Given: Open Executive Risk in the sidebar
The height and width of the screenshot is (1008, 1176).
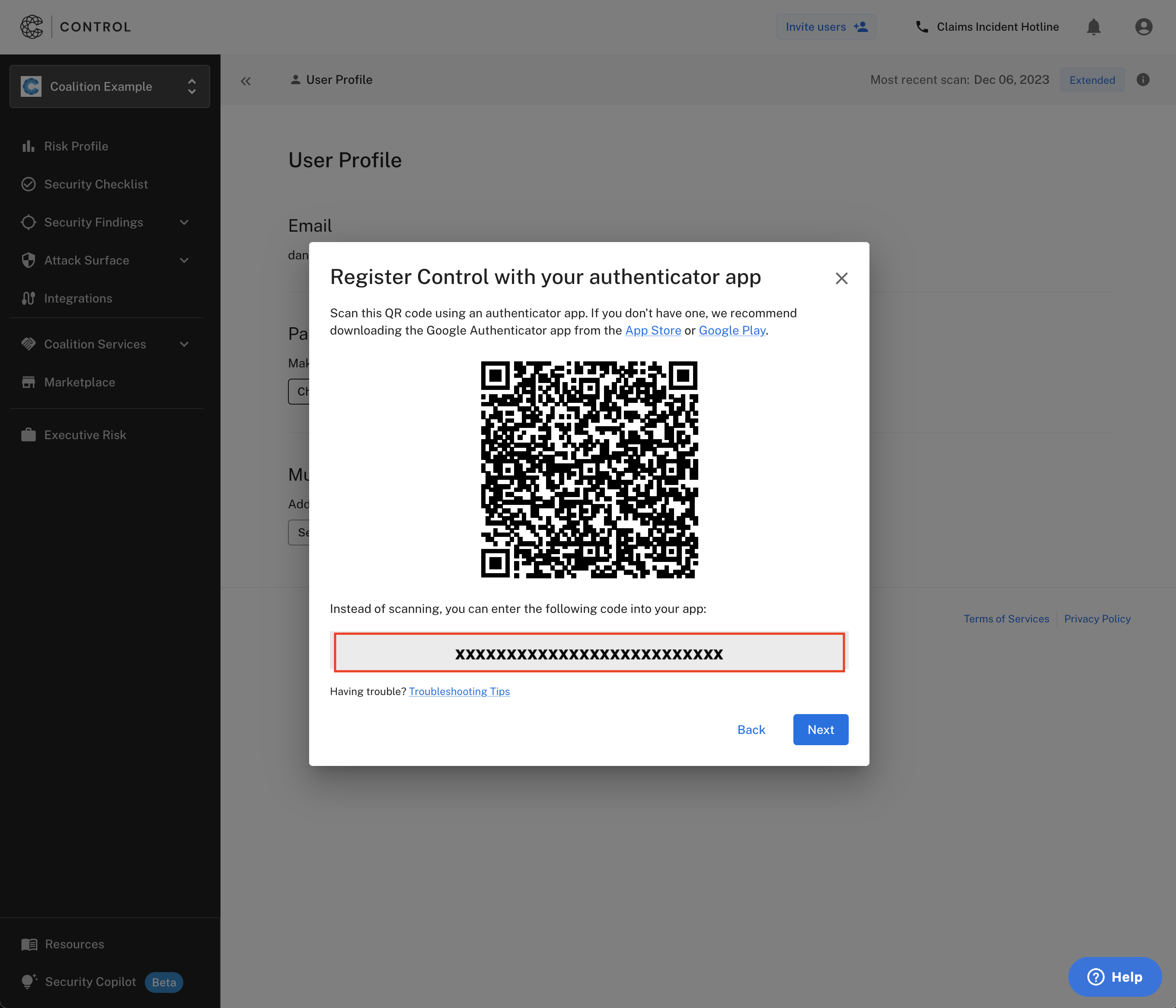Looking at the screenshot, I should (85, 435).
